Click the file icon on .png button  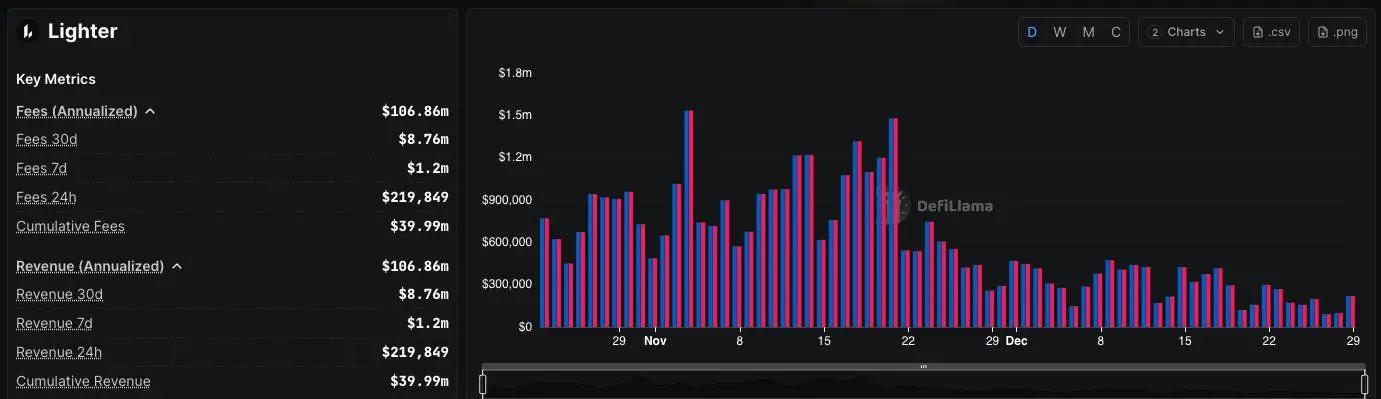click(1322, 32)
